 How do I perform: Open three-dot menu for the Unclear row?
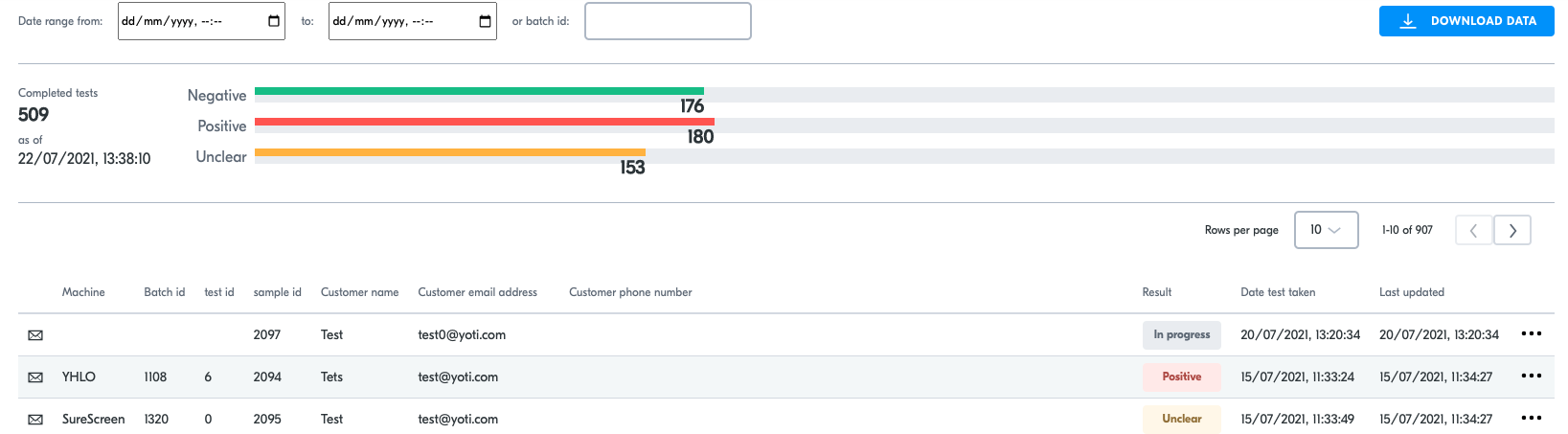pyautogui.click(x=1532, y=418)
